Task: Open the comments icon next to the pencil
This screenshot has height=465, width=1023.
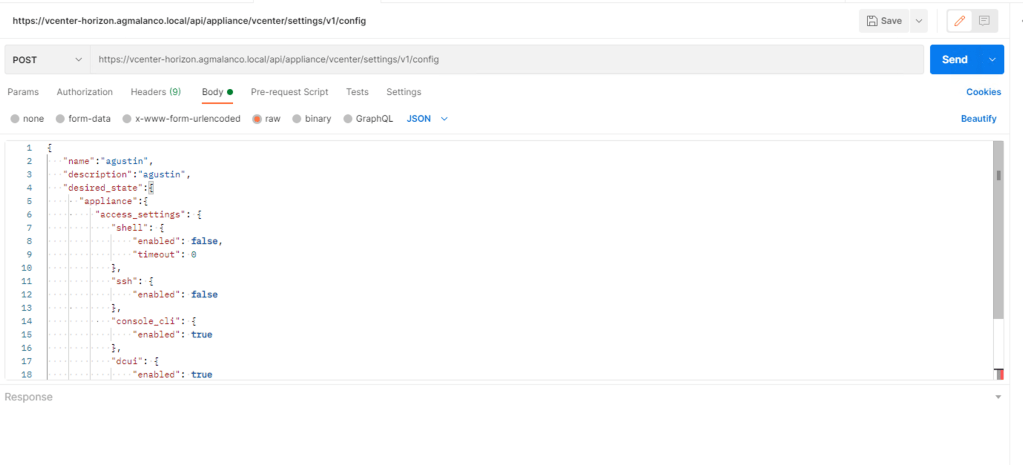Action: coord(984,21)
